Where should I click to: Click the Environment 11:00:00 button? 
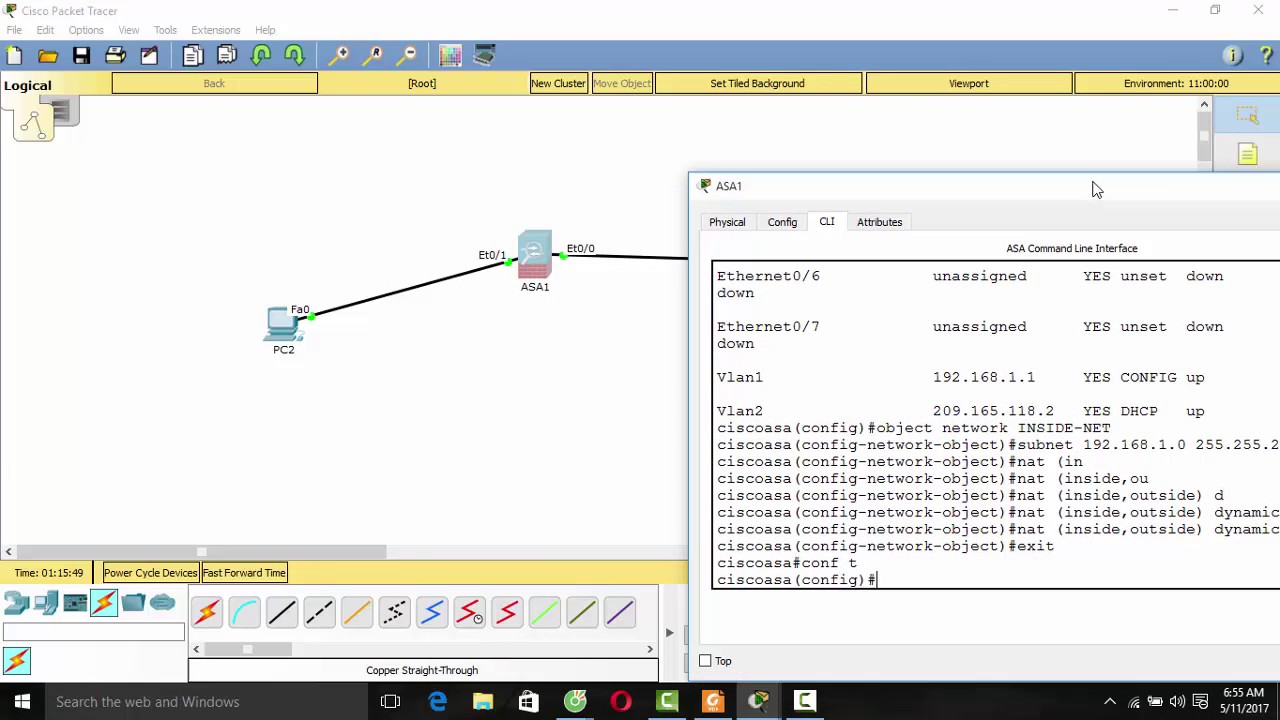[1176, 84]
